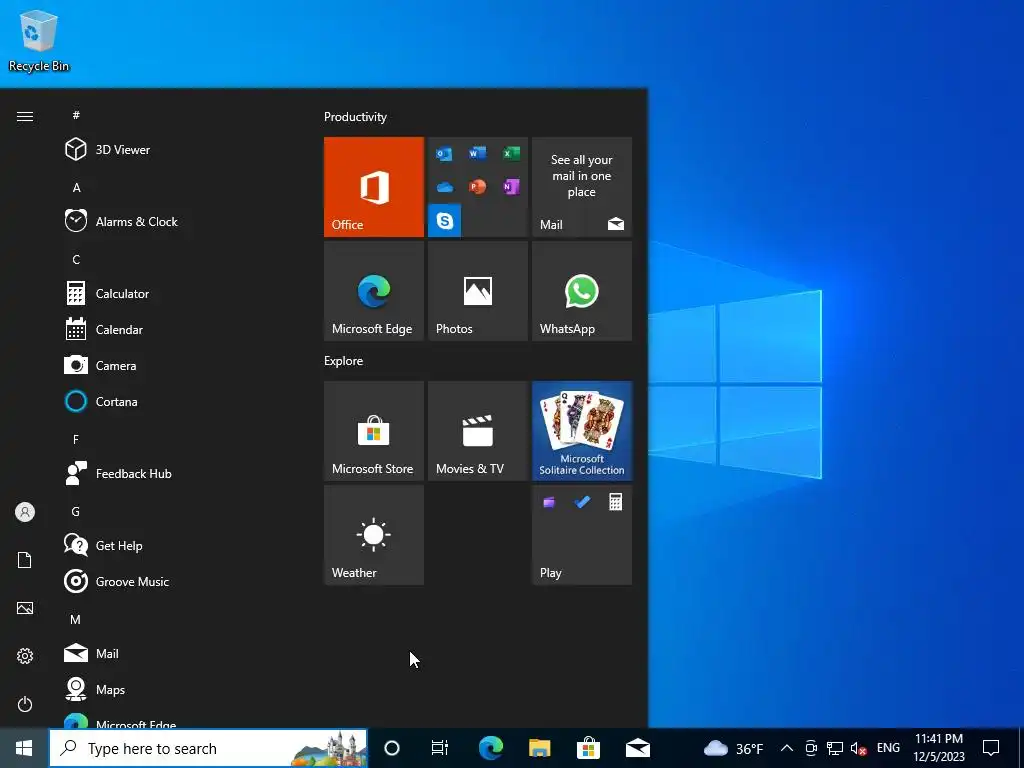Open Microsoft Edge from taskbar
The width and height of the screenshot is (1024, 768).
pyautogui.click(x=490, y=748)
